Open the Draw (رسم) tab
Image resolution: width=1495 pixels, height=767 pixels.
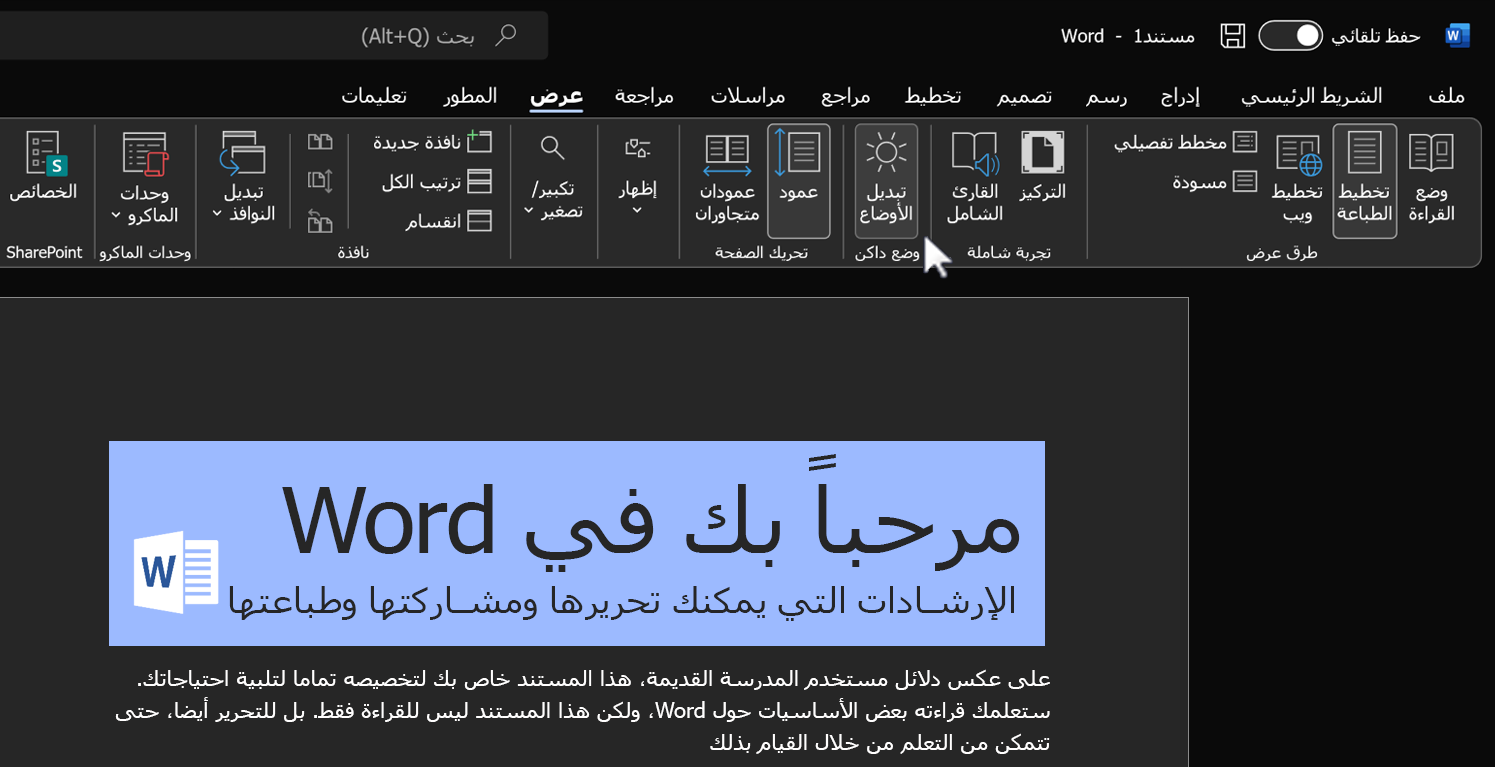(1107, 96)
